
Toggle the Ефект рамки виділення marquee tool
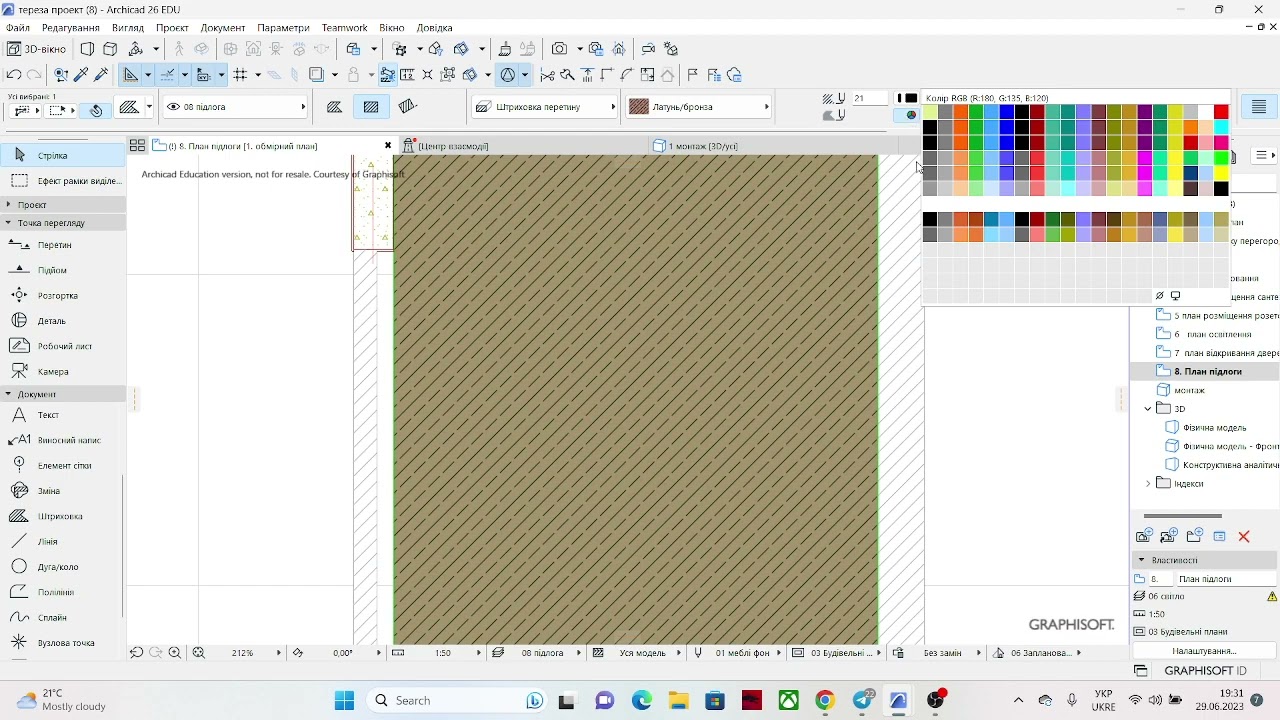coord(63,181)
